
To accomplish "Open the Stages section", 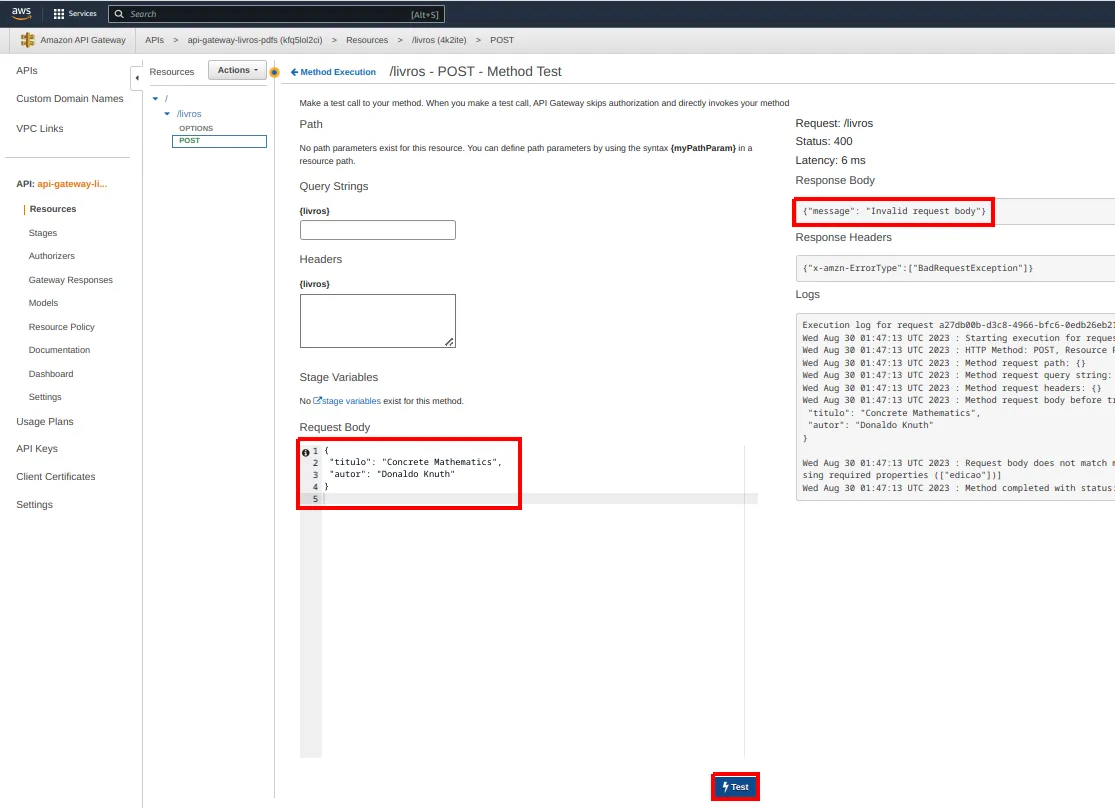I will tap(43, 233).
